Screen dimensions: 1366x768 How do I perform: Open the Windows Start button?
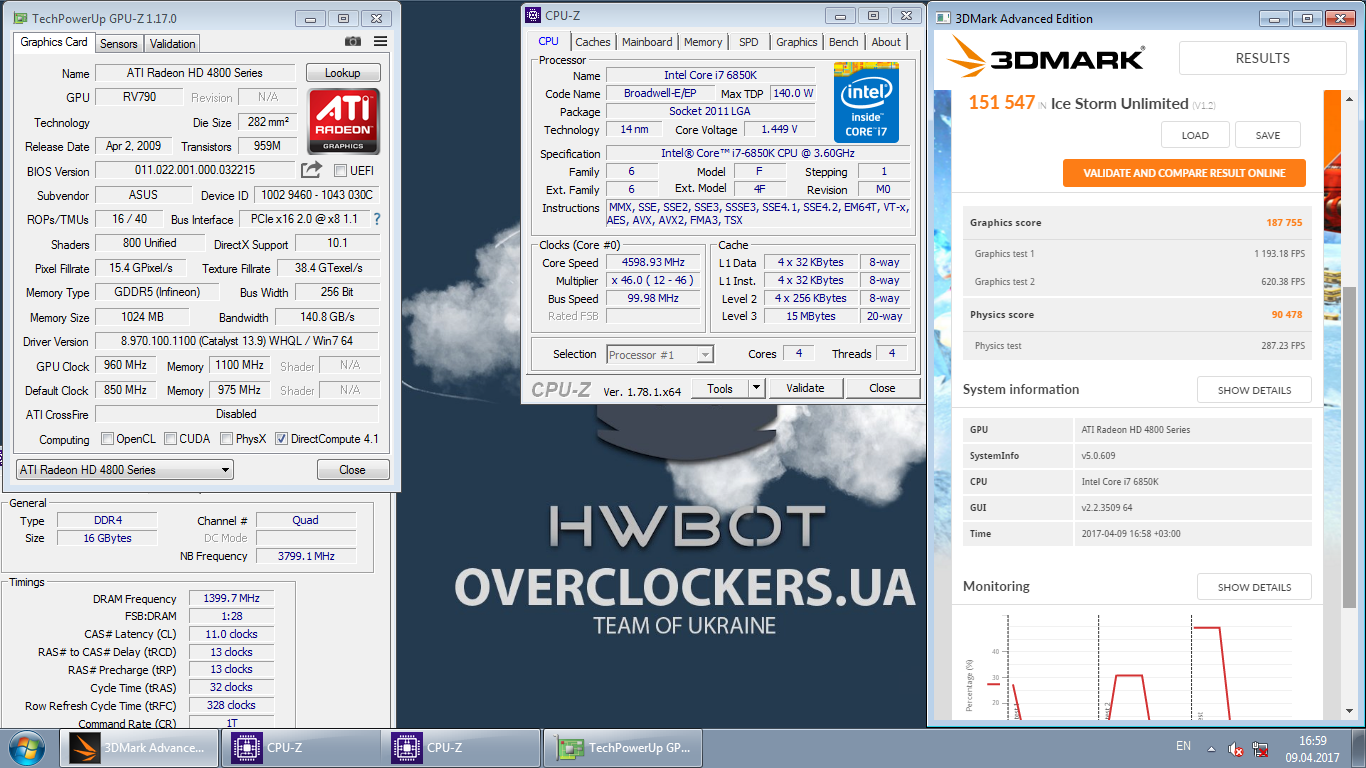26,747
